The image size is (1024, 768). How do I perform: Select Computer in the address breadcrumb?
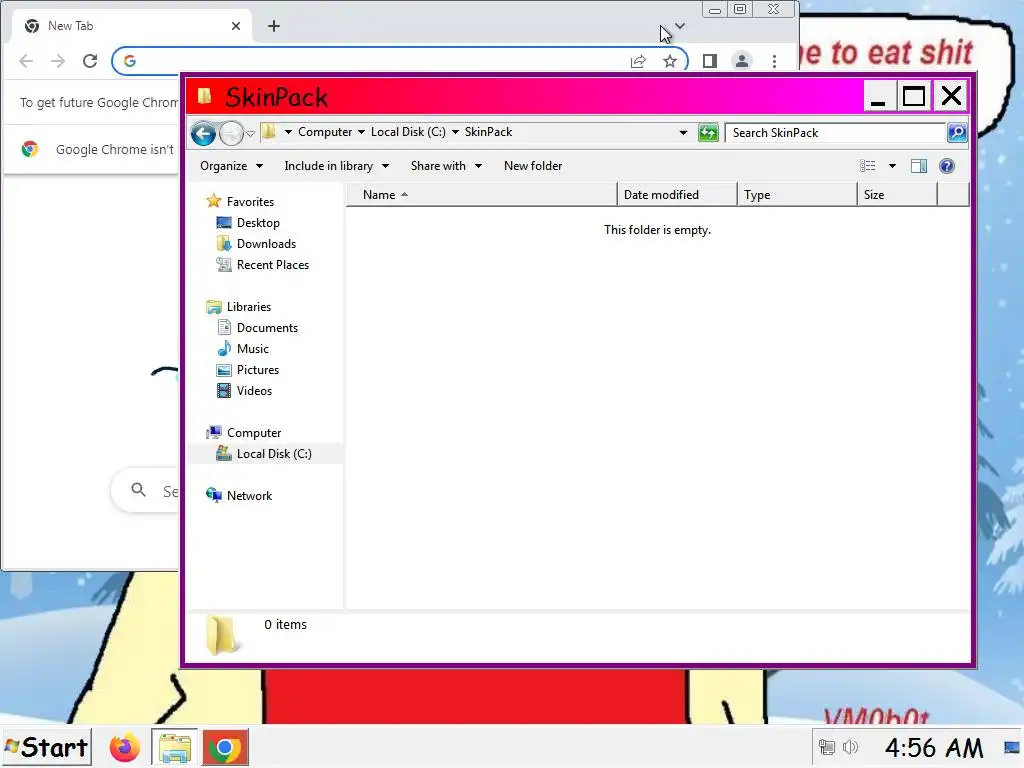325,132
